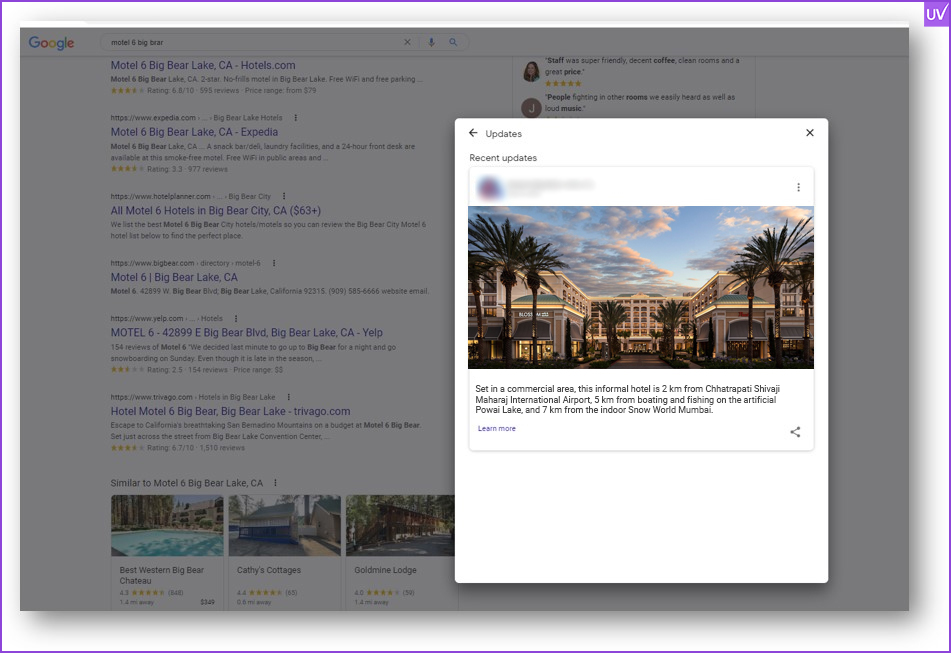Viewport: 951px width, 653px height.
Task: Click Learn more in the update post
Action: 497,429
